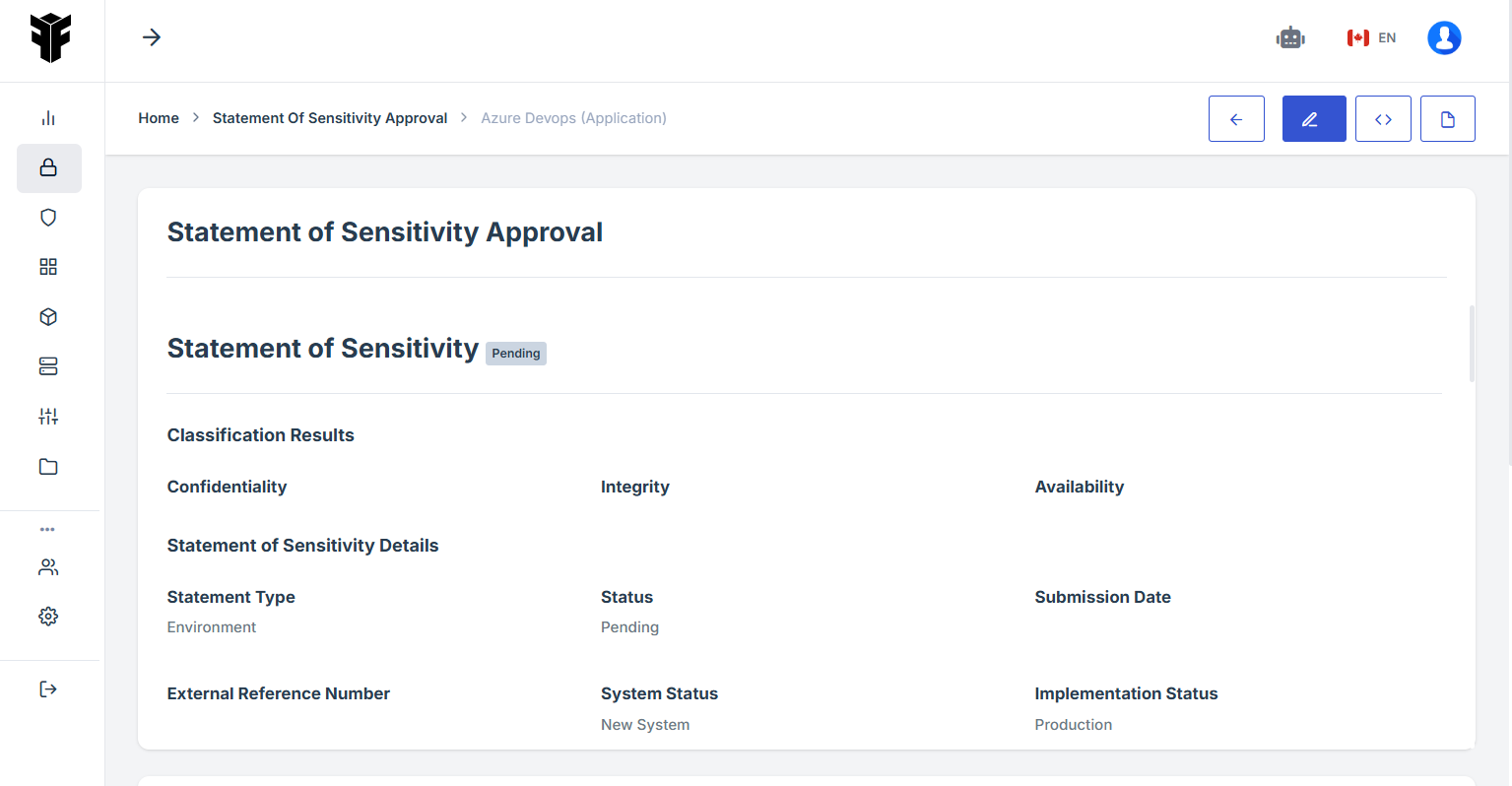Click the back arrow button
Image resolution: width=1512 pixels, height=786 pixels.
click(1236, 119)
